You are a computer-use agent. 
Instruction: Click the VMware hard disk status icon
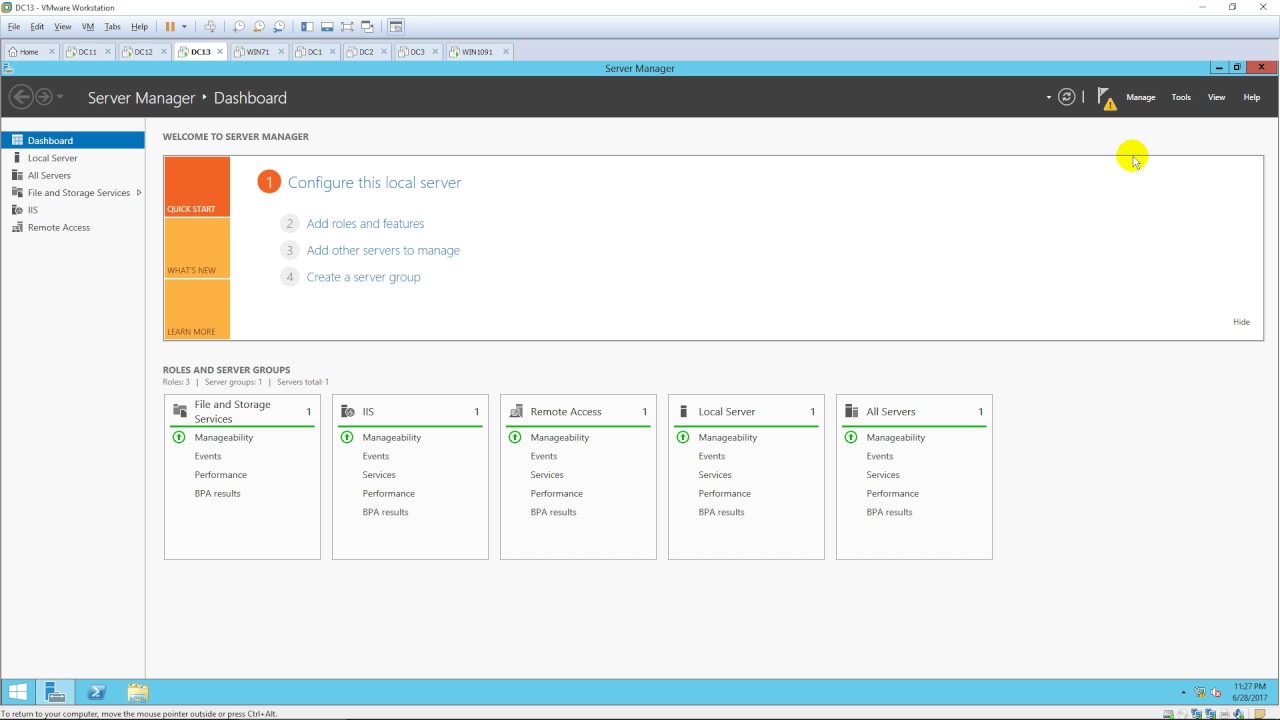(x=1168, y=714)
